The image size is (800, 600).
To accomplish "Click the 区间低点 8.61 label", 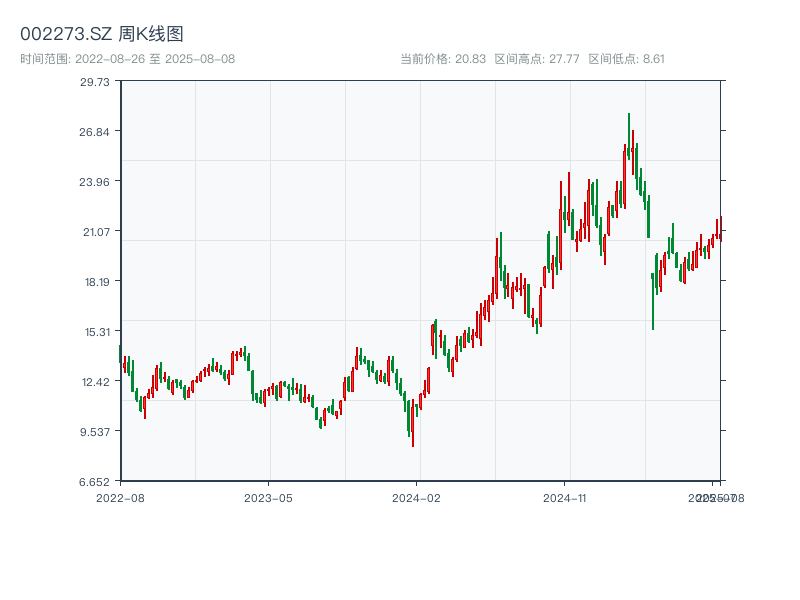I will 626,59.
